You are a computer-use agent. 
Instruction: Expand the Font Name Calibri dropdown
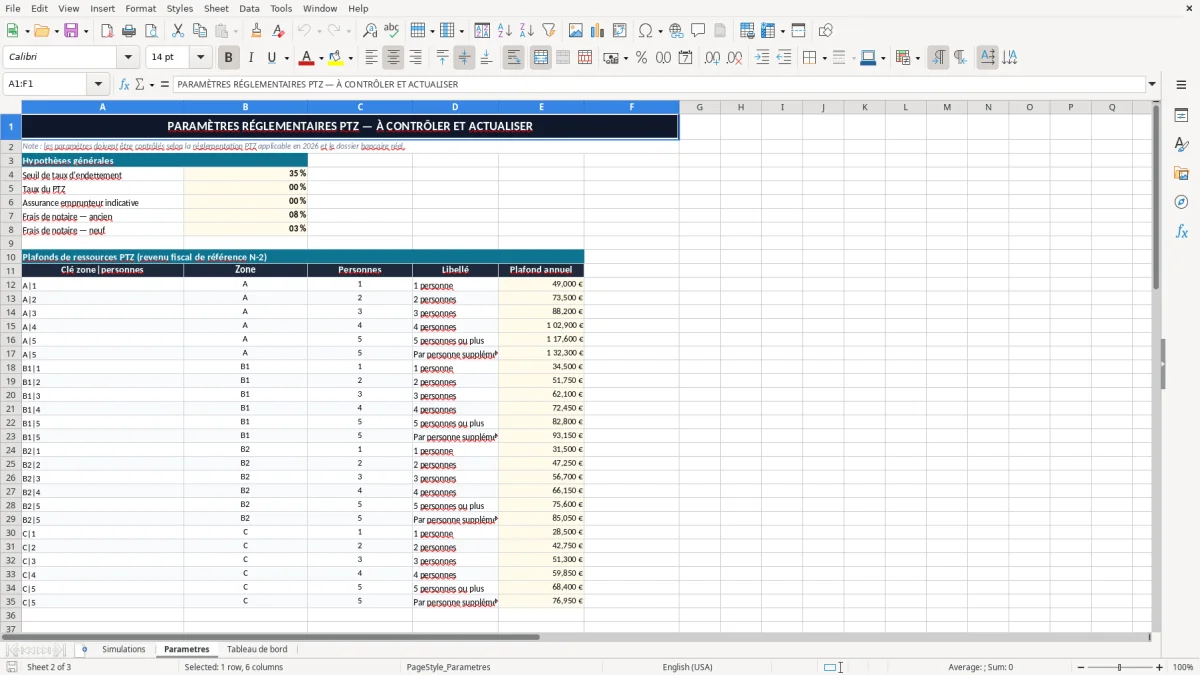point(128,58)
